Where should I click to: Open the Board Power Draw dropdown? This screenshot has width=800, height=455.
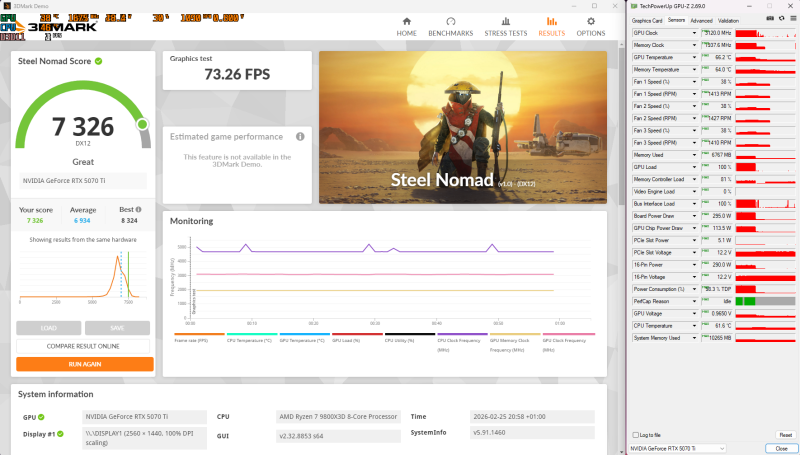(x=694, y=216)
